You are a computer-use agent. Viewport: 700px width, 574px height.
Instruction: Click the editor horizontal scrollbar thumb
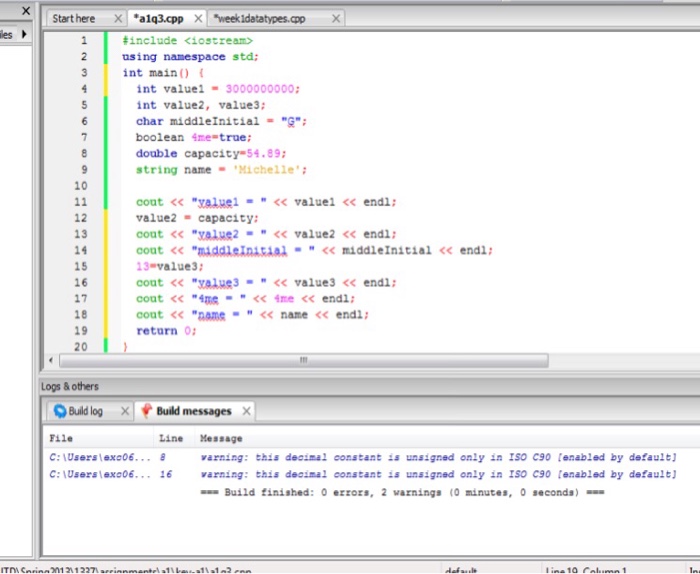(x=304, y=360)
